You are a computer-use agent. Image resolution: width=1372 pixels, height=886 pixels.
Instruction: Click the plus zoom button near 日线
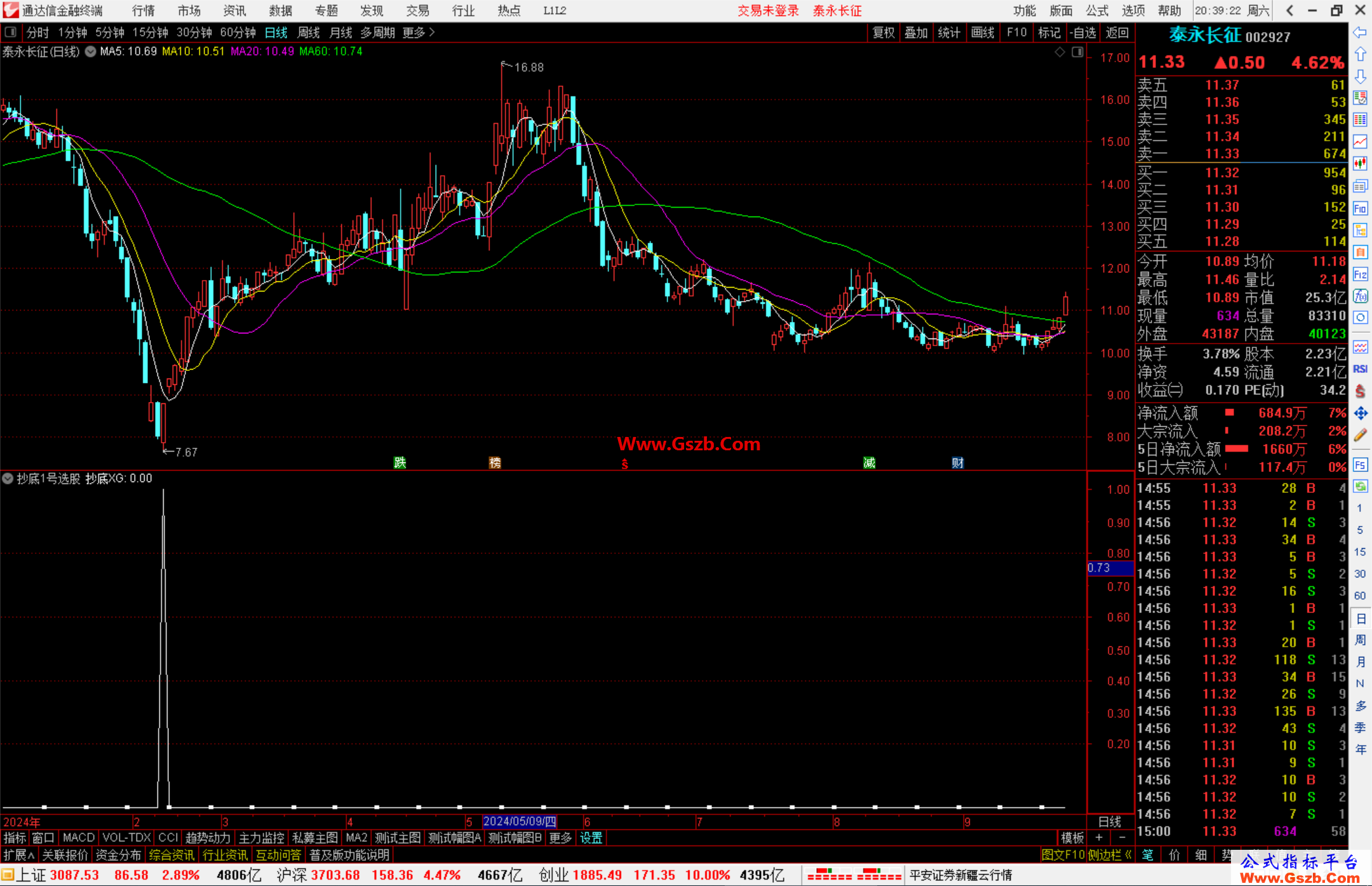[1099, 838]
